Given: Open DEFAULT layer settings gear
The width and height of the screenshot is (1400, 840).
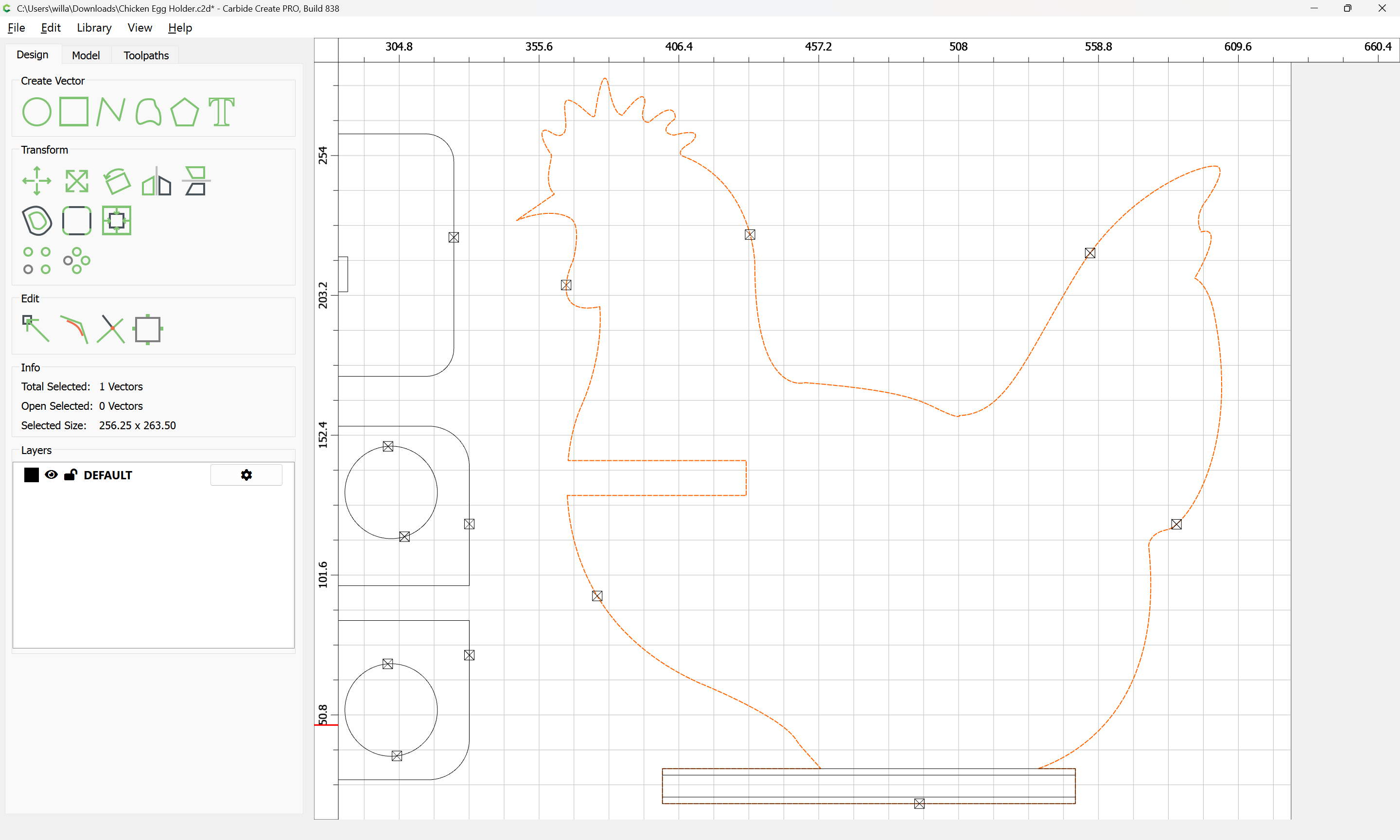Looking at the screenshot, I should click(x=246, y=475).
